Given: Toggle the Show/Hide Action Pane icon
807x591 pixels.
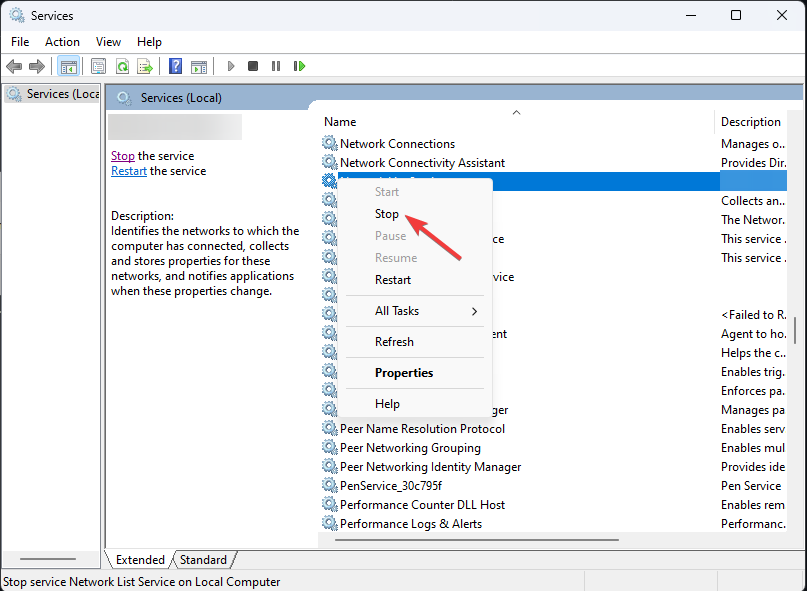Looking at the screenshot, I should [x=199, y=66].
